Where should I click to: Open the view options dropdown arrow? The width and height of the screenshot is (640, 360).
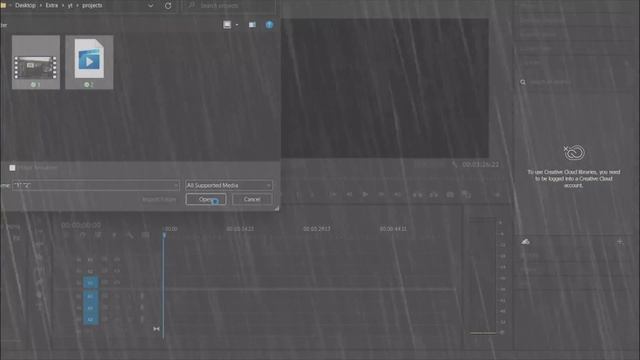tap(237, 25)
